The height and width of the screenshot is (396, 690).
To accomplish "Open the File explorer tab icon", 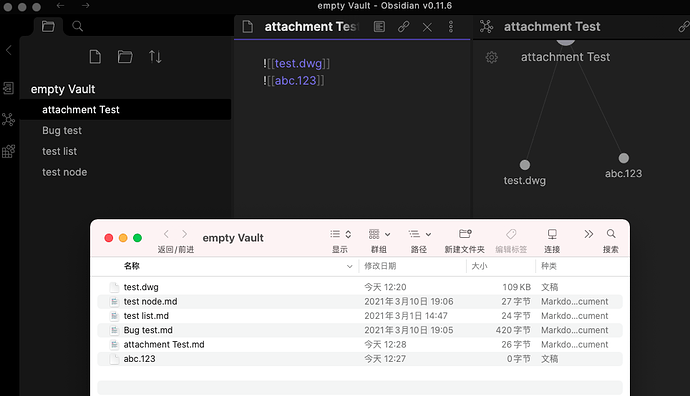I will pyautogui.click(x=48, y=26).
